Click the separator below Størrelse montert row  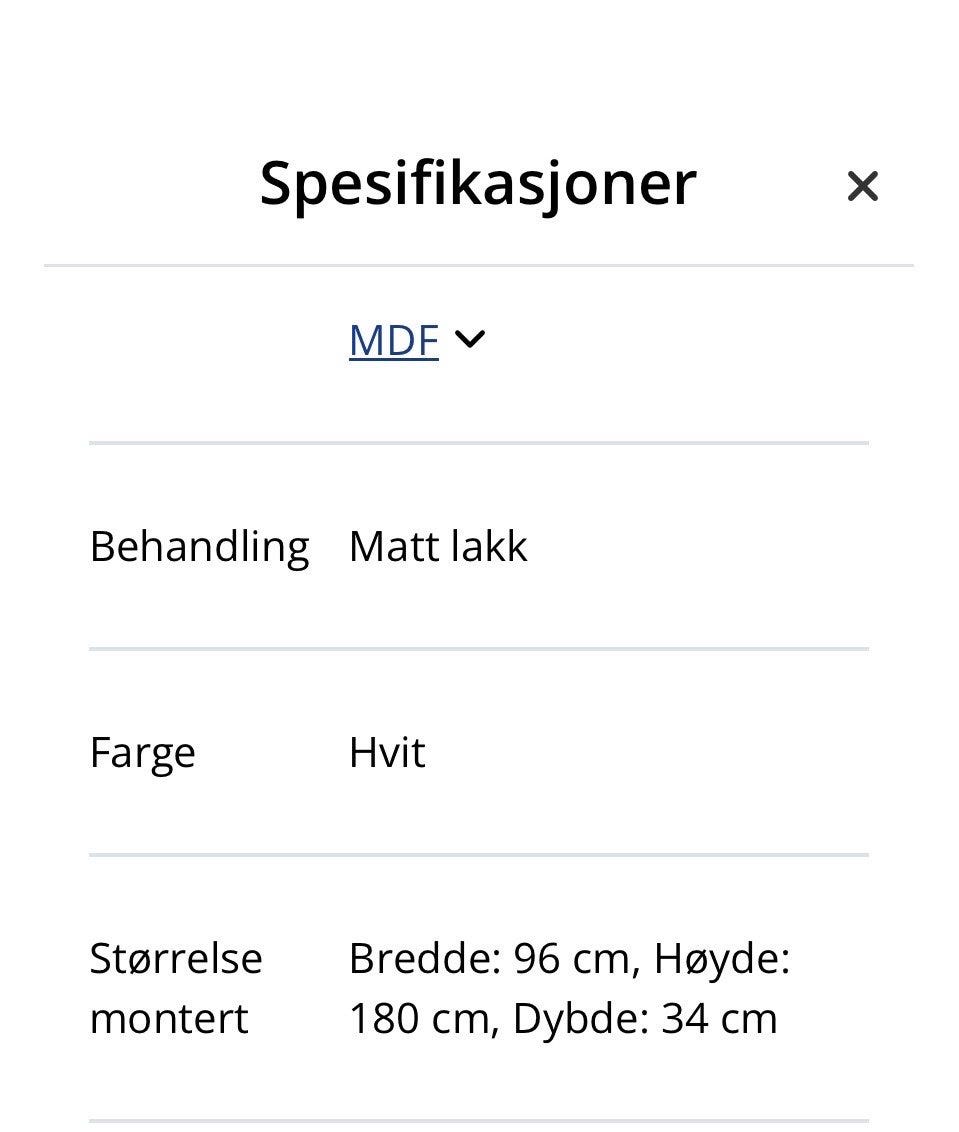point(478,1121)
